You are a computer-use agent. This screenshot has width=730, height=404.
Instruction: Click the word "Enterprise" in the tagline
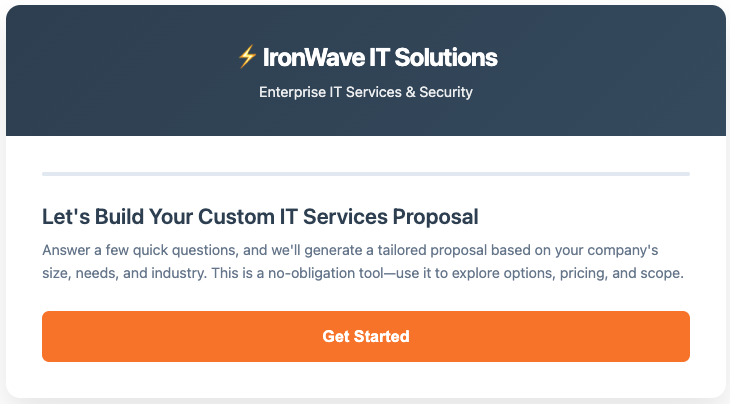[x=291, y=93]
